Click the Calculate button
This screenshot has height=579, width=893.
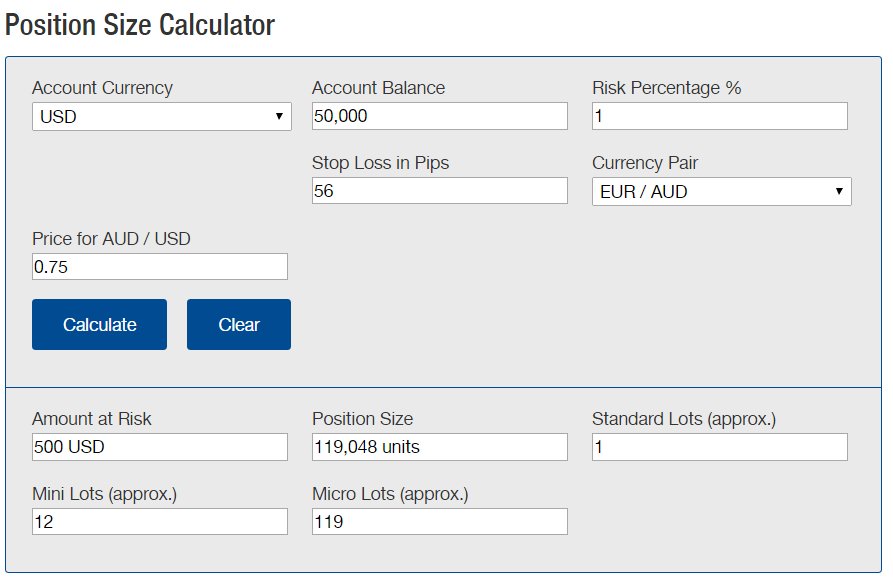click(x=100, y=325)
